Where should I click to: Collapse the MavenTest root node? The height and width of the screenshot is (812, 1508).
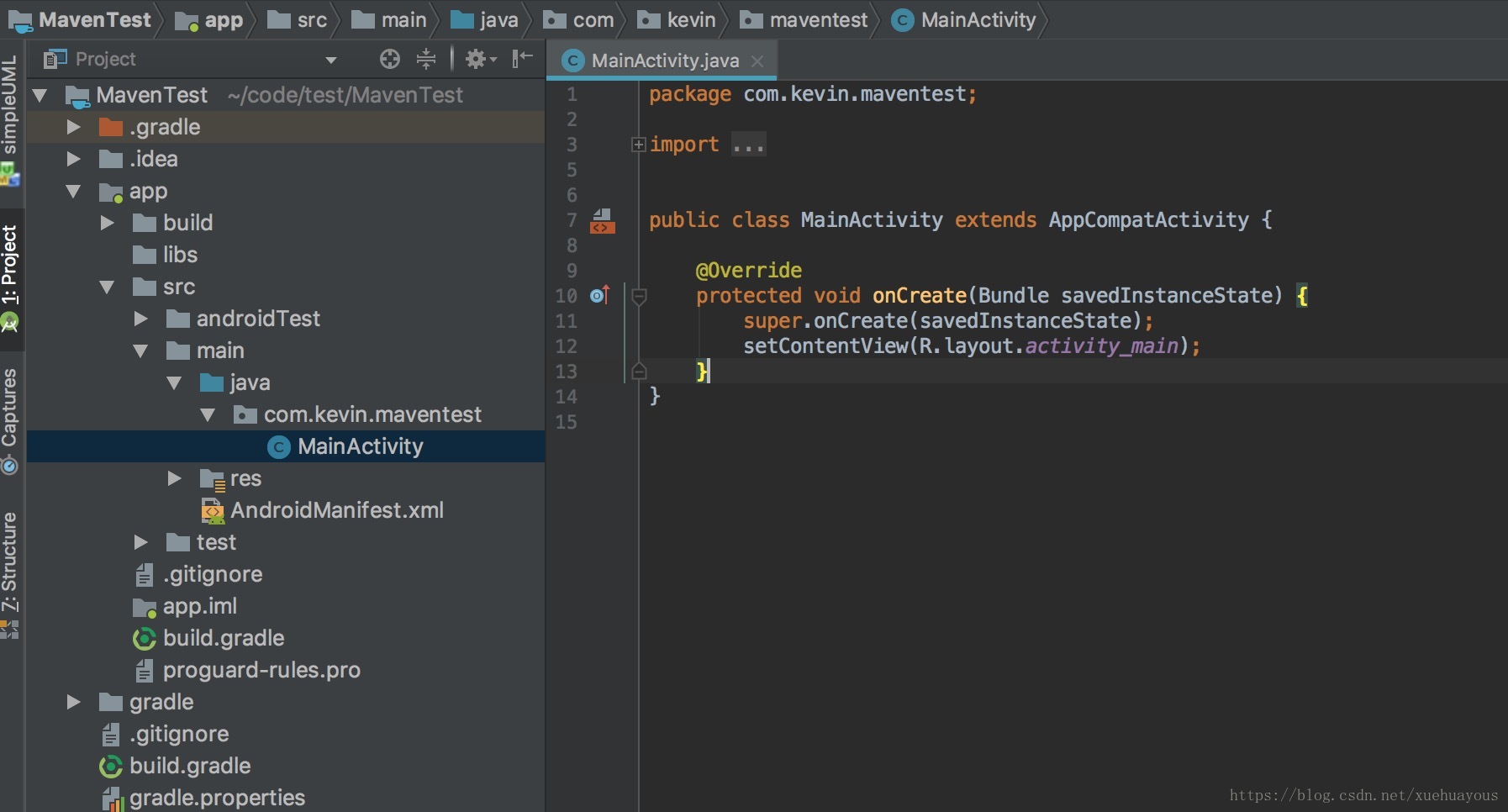(x=40, y=96)
